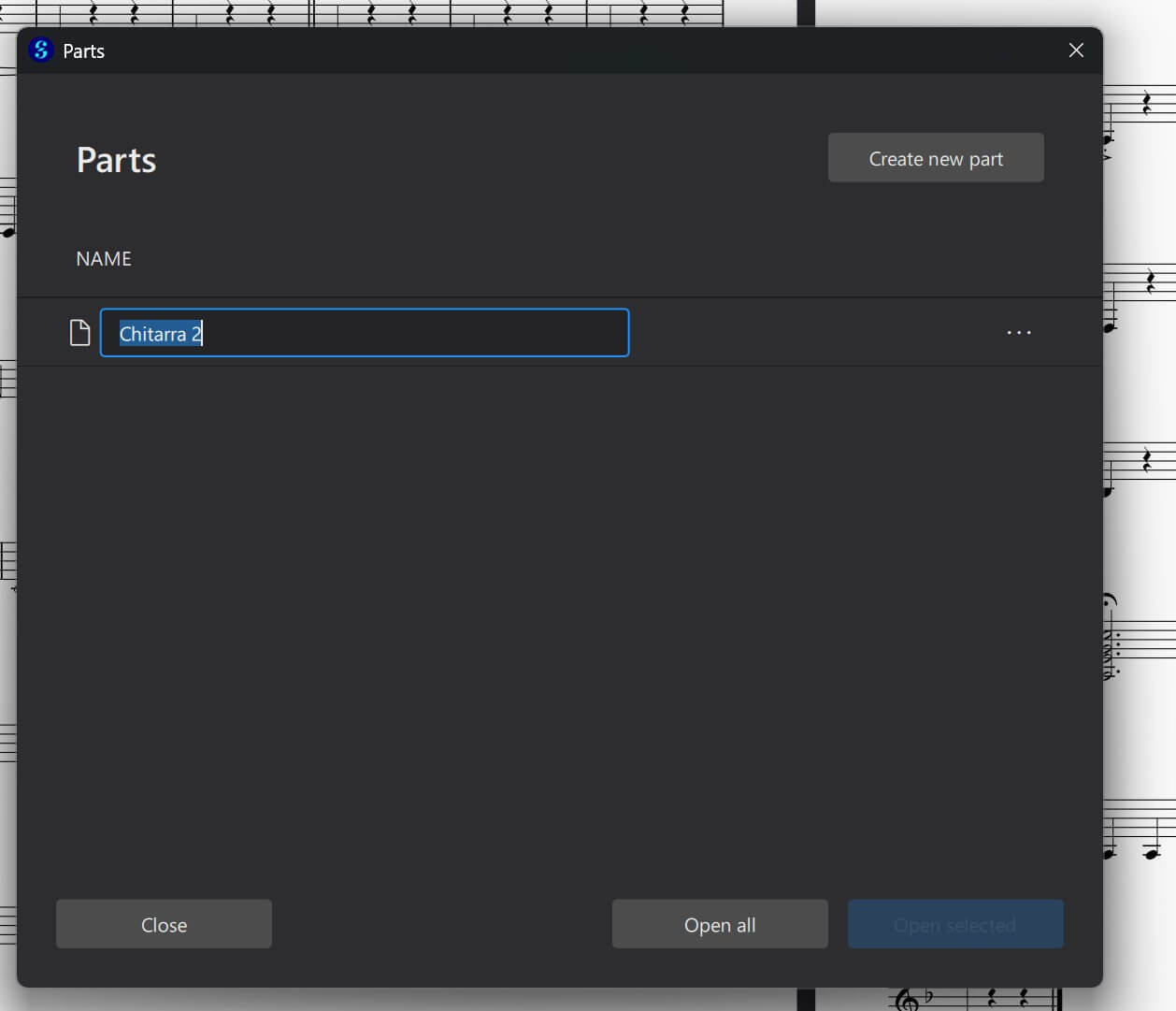Select the flat key signature beside the treble clef

point(928,997)
